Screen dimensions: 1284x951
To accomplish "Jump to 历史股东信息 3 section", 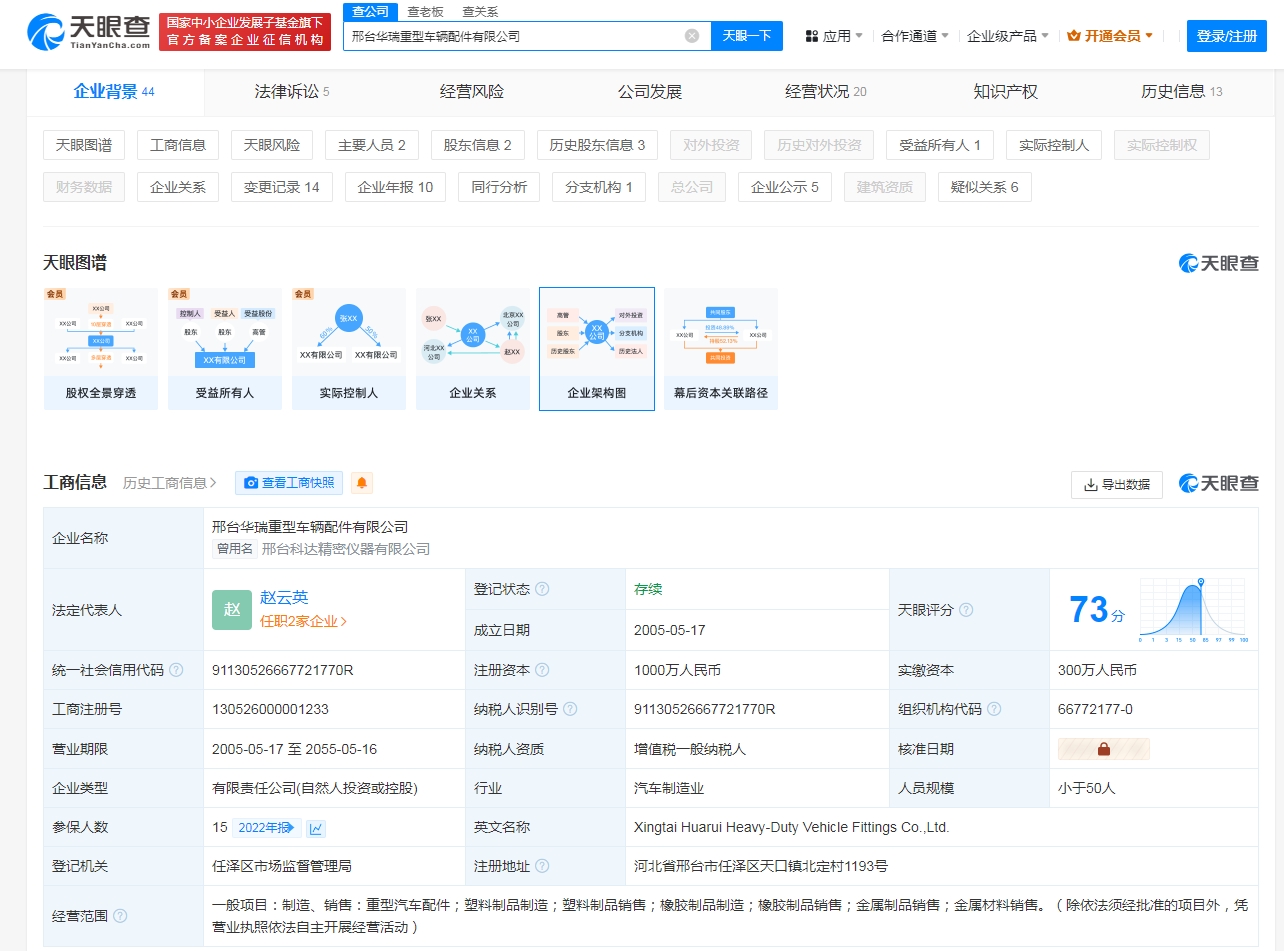I will (597, 145).
